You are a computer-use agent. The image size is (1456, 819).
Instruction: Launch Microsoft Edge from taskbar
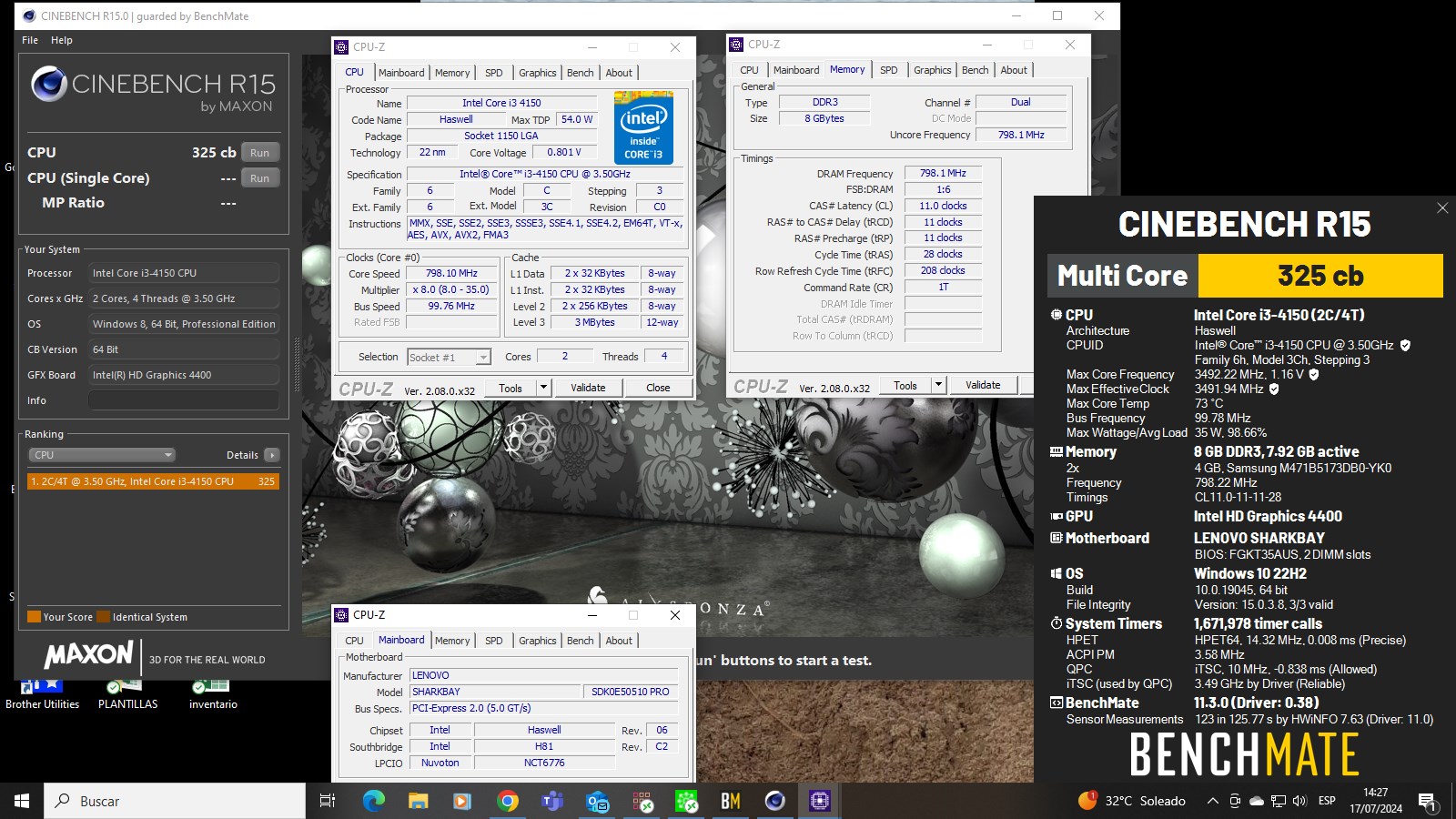coord(373,801)
